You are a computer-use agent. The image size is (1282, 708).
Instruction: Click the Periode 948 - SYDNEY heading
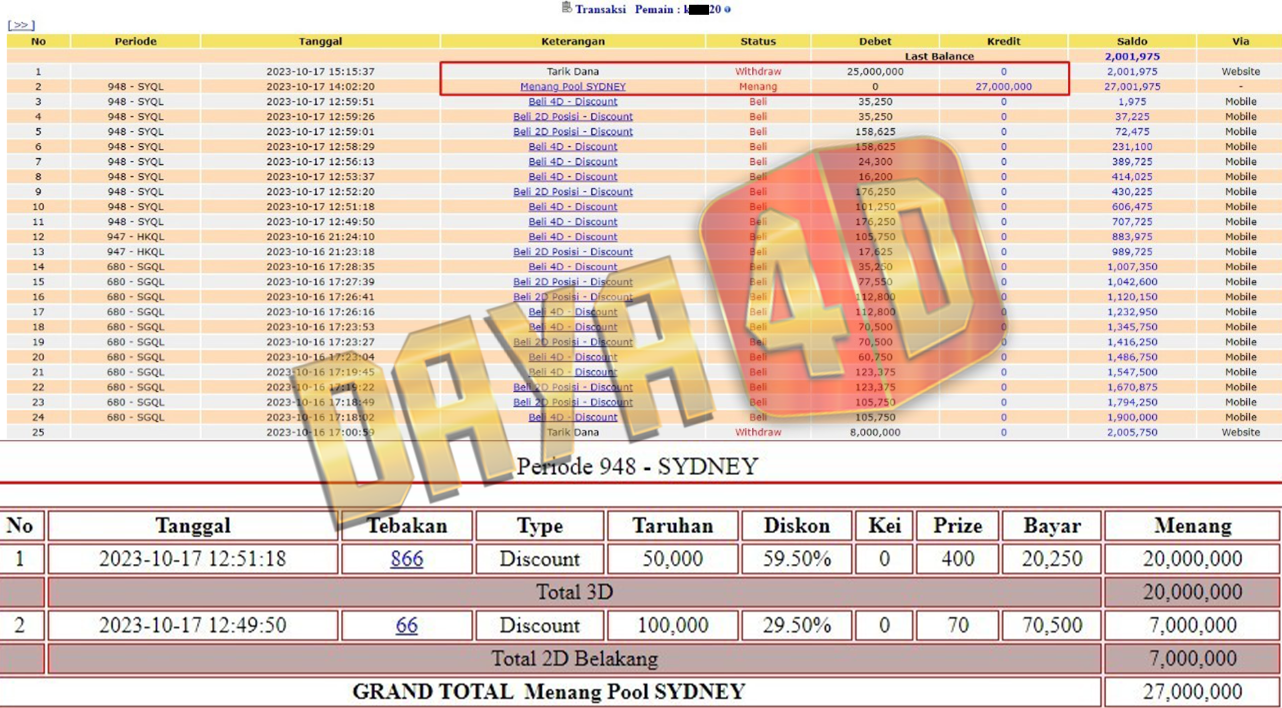(x=637, y=467)
